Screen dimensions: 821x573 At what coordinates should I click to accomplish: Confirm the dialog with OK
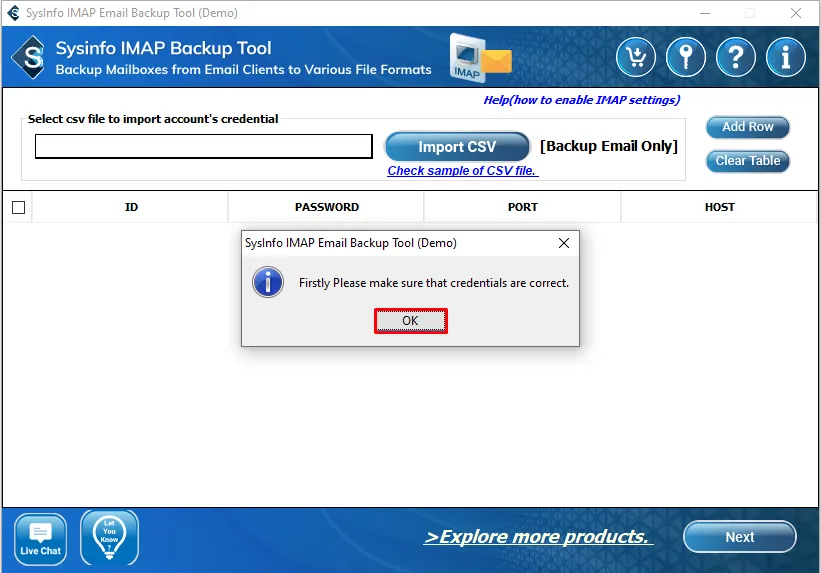[410, 321]
